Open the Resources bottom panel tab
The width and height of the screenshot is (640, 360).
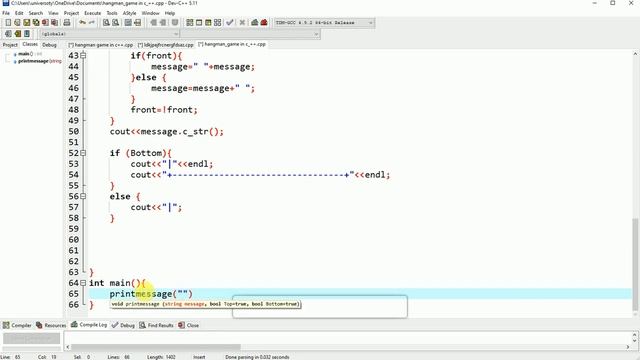tap(51, 325)
